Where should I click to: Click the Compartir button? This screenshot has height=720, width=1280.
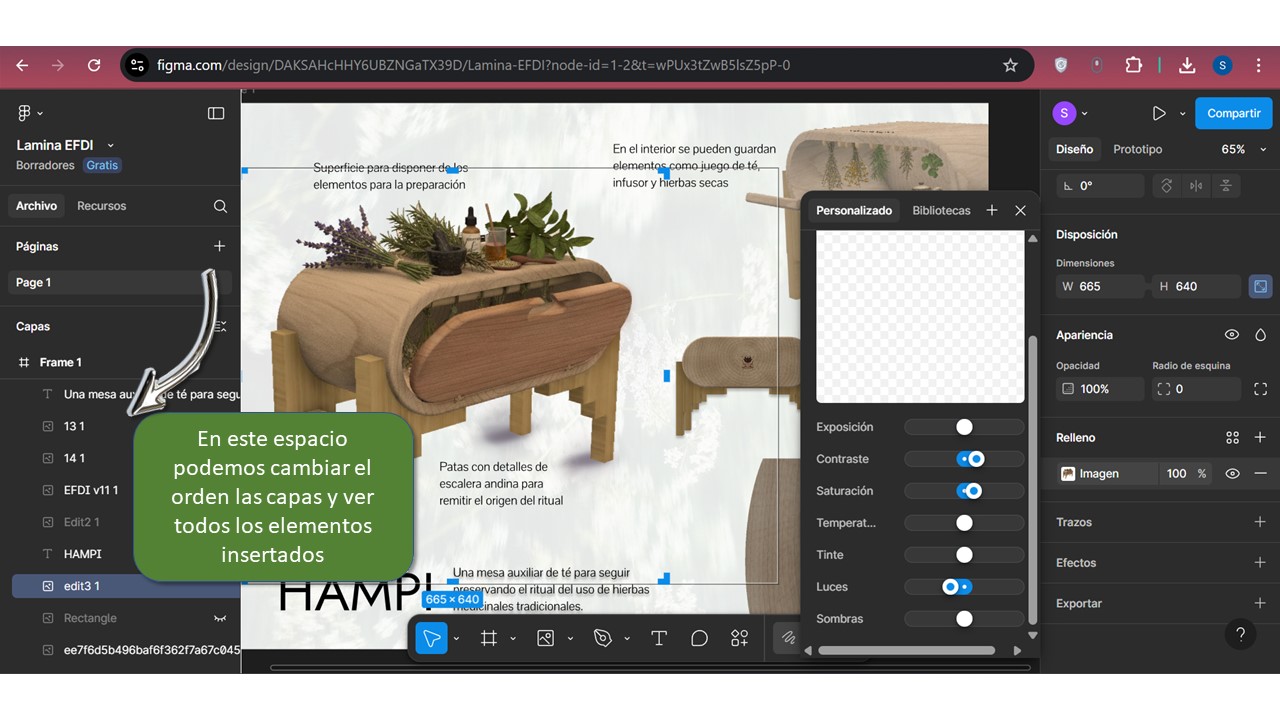point(1233,113)
